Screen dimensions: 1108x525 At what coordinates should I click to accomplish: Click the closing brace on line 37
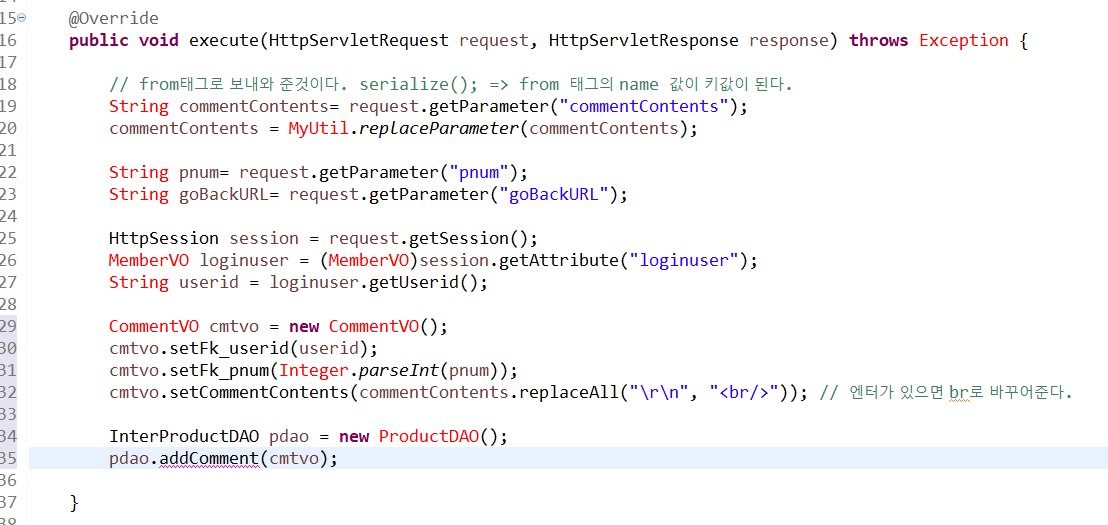point(74,503)
